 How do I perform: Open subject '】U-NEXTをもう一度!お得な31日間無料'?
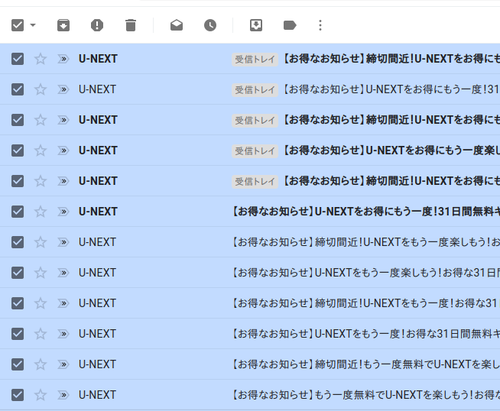coord(366,334)
